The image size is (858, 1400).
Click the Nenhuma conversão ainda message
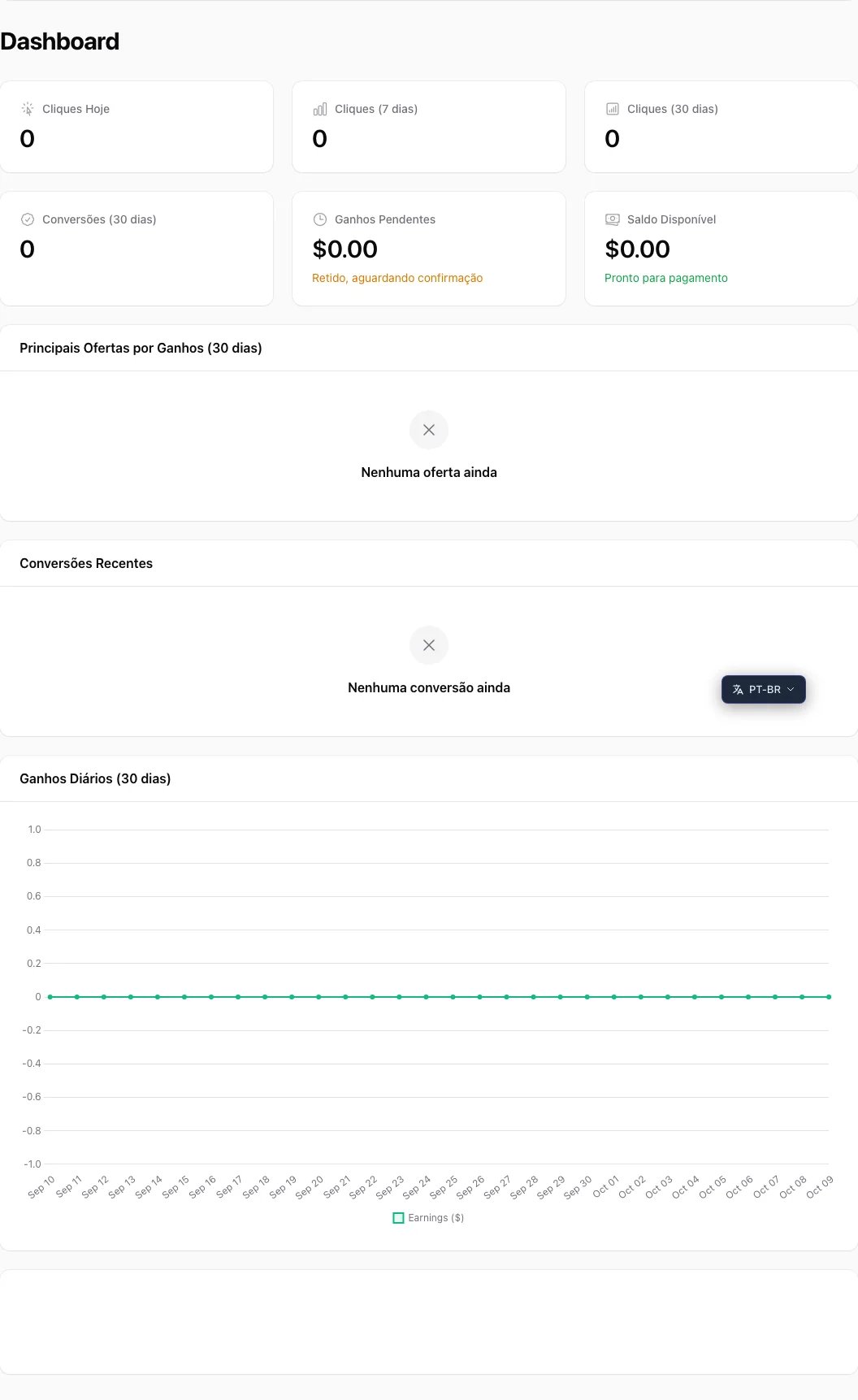[429, 687]
